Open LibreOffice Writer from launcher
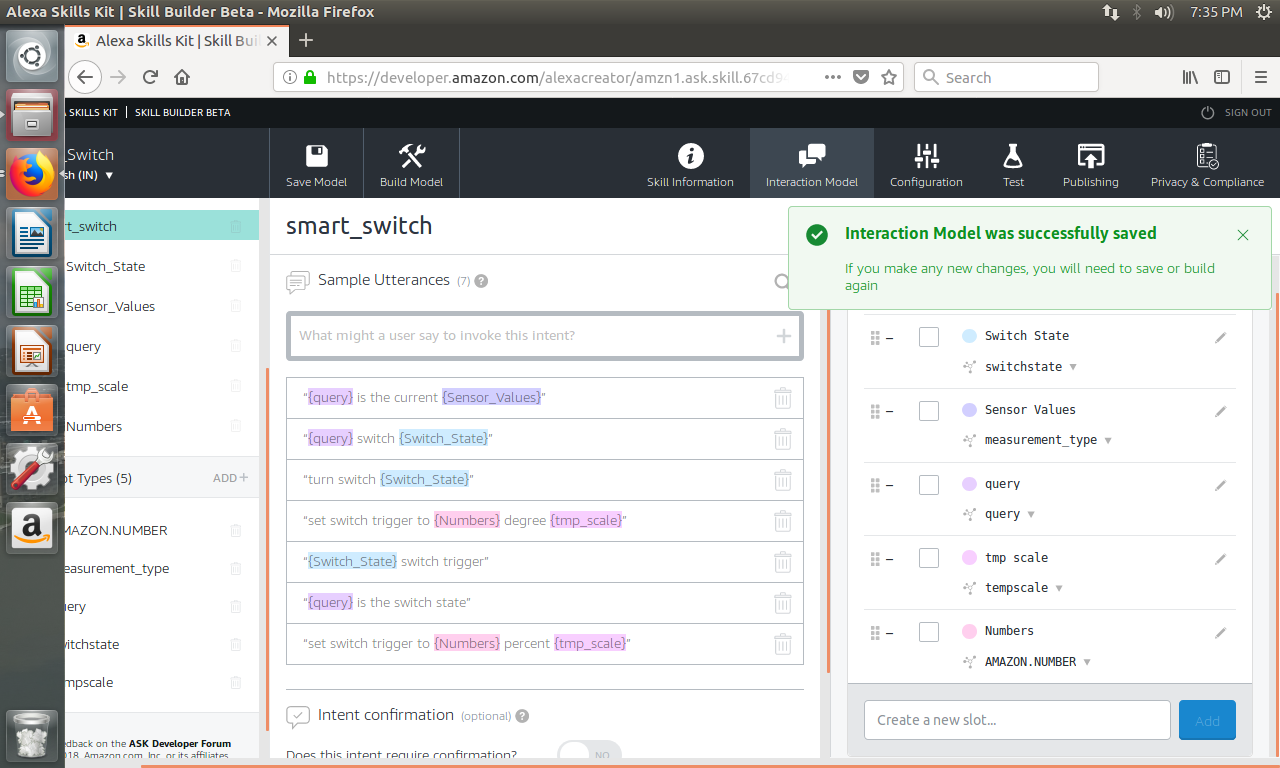Viewport: 1280px width, 768px height. (x=33, y=235)
